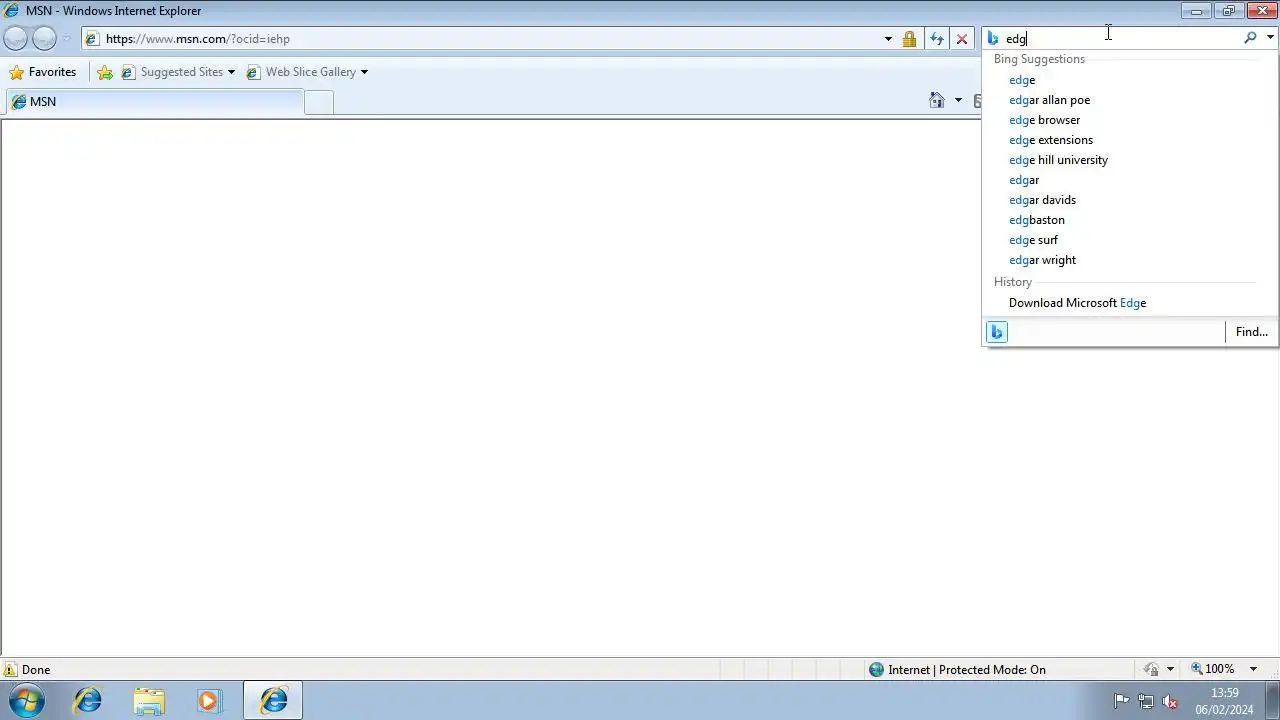The image size is (1280, 720).
Task: Open Web Slice Gallery link
Action: (301, 72)
